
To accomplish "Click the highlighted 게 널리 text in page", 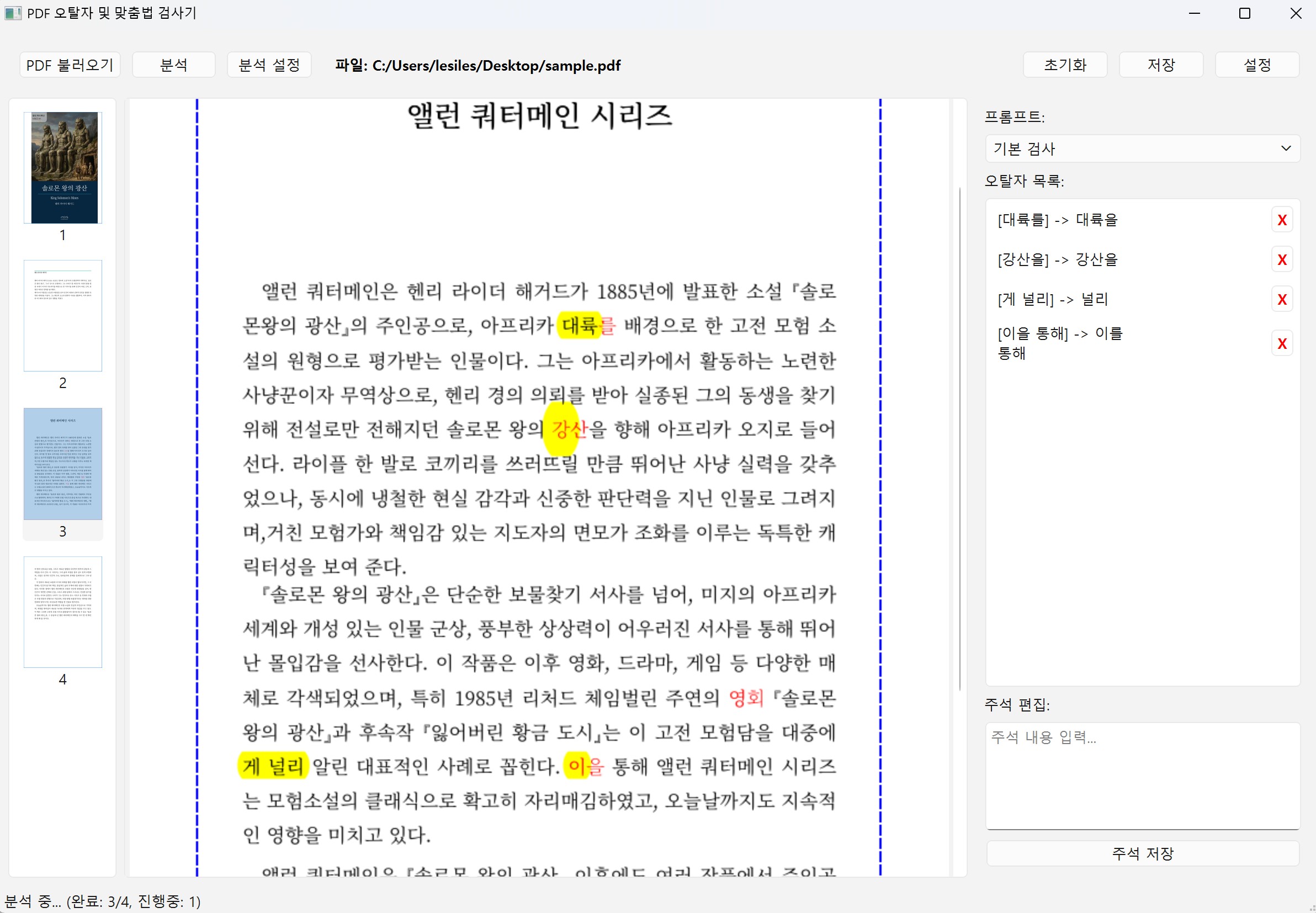I will 273,766.
